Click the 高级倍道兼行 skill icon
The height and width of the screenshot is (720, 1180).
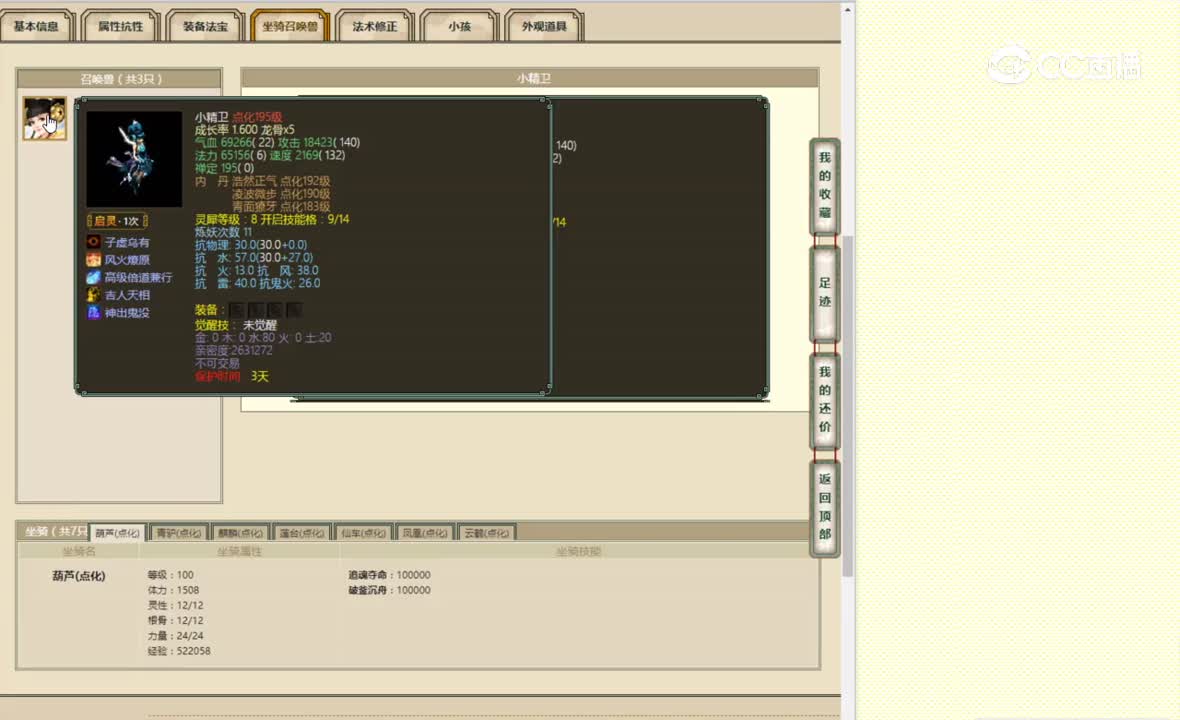click(93, 278)
